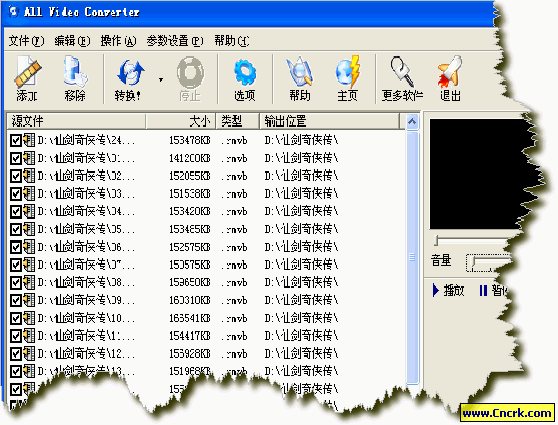Select source file D:\仙剑奇侠传\09...
The height and width of the screenshot is (425, 558).
[86, 301]
